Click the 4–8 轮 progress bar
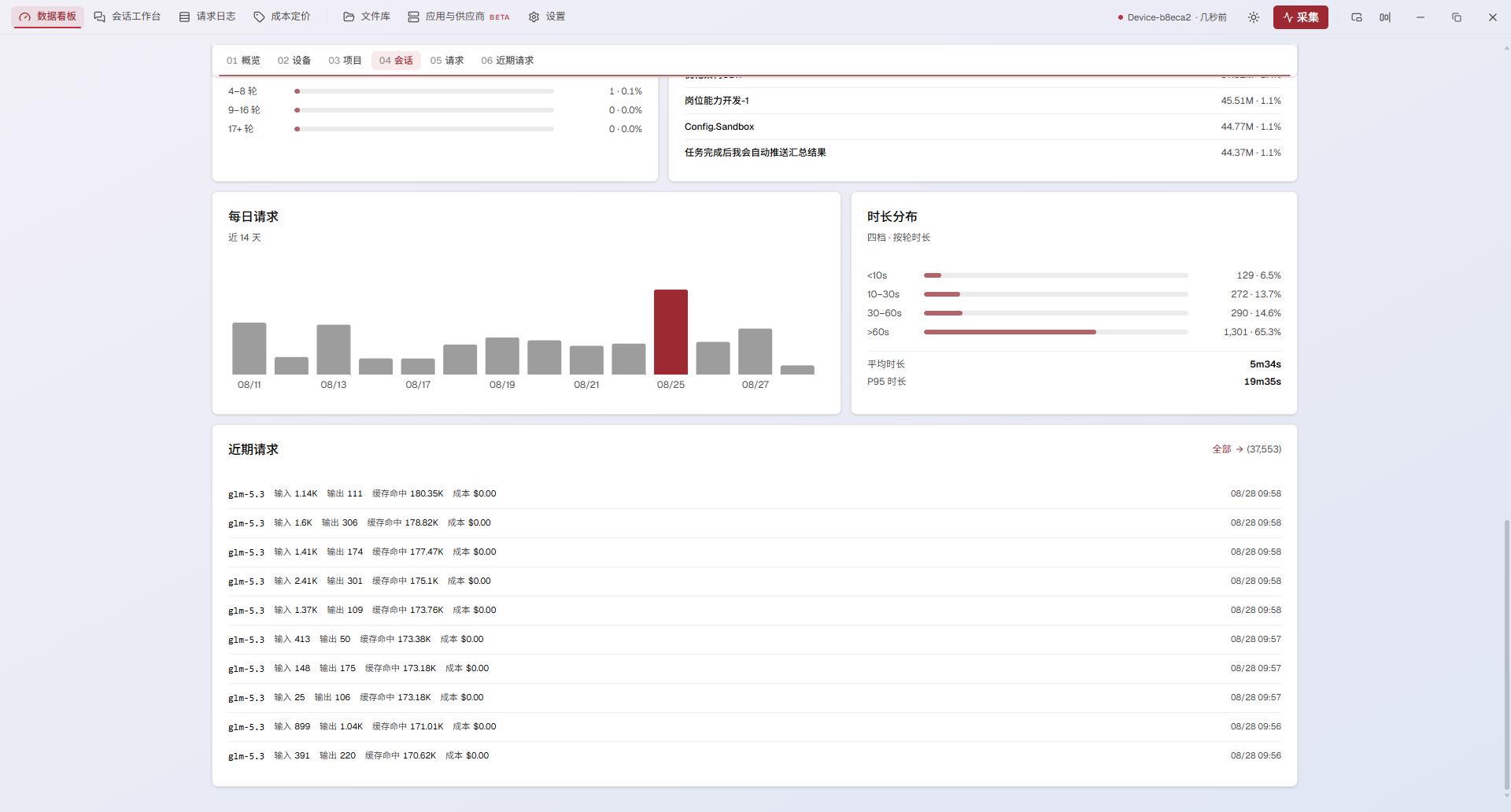 click(x=424, y=91)
